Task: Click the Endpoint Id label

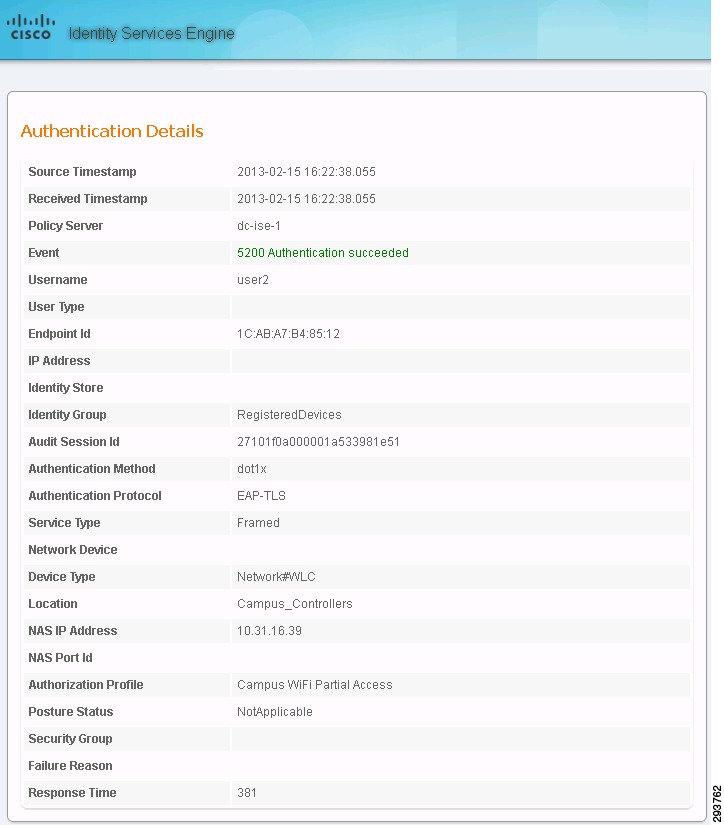Action: tap(59, 334)
